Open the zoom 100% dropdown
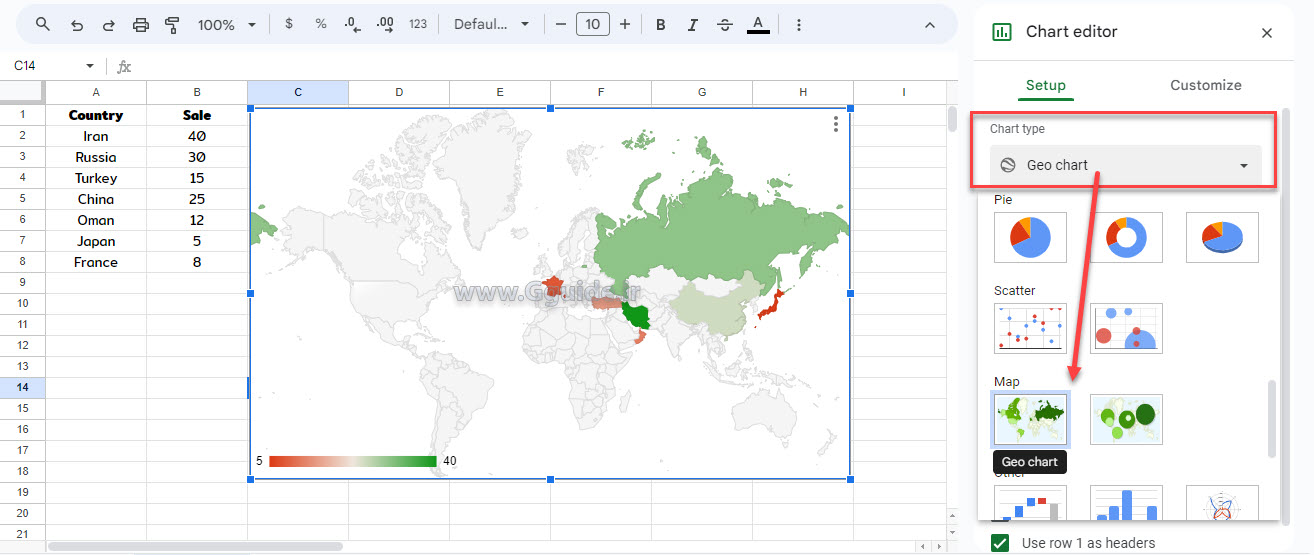Screen dimensions: 1314x555 coord(227,24)
